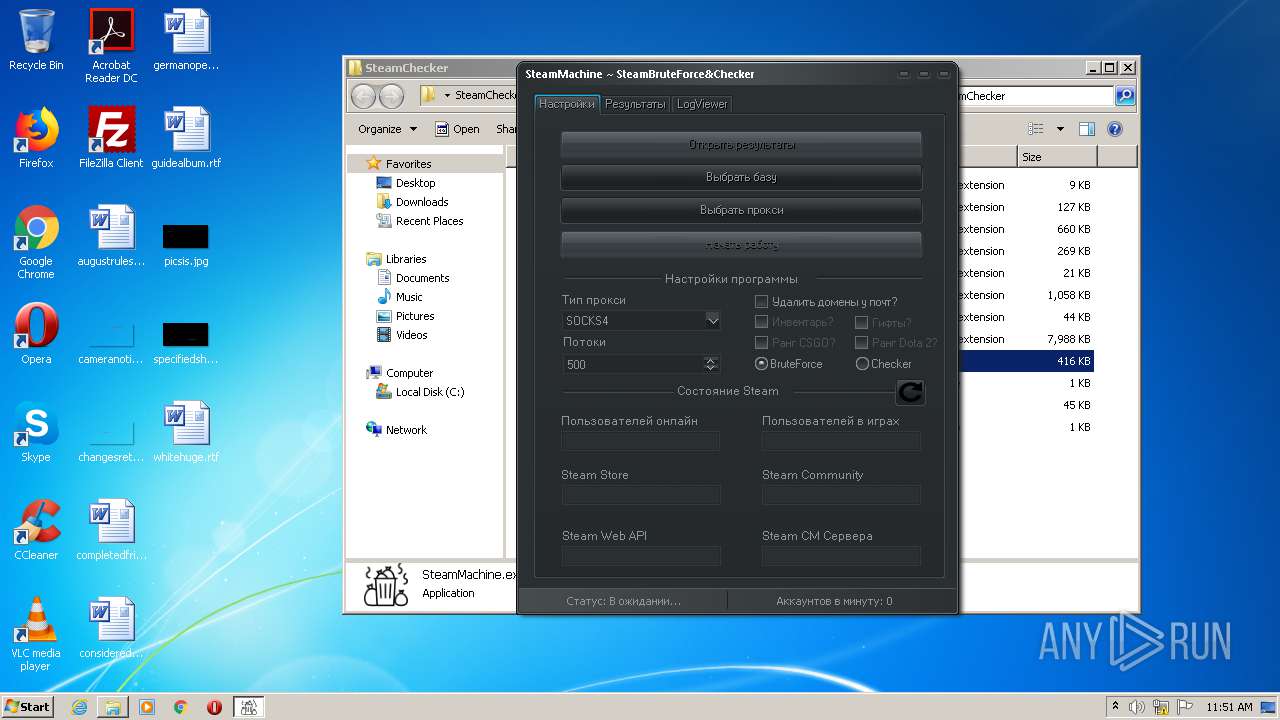This screenshot has height=720, width=1280.
Task: Launch Acrobat Reader DC from desktop
Action: (x=111, y=46)
